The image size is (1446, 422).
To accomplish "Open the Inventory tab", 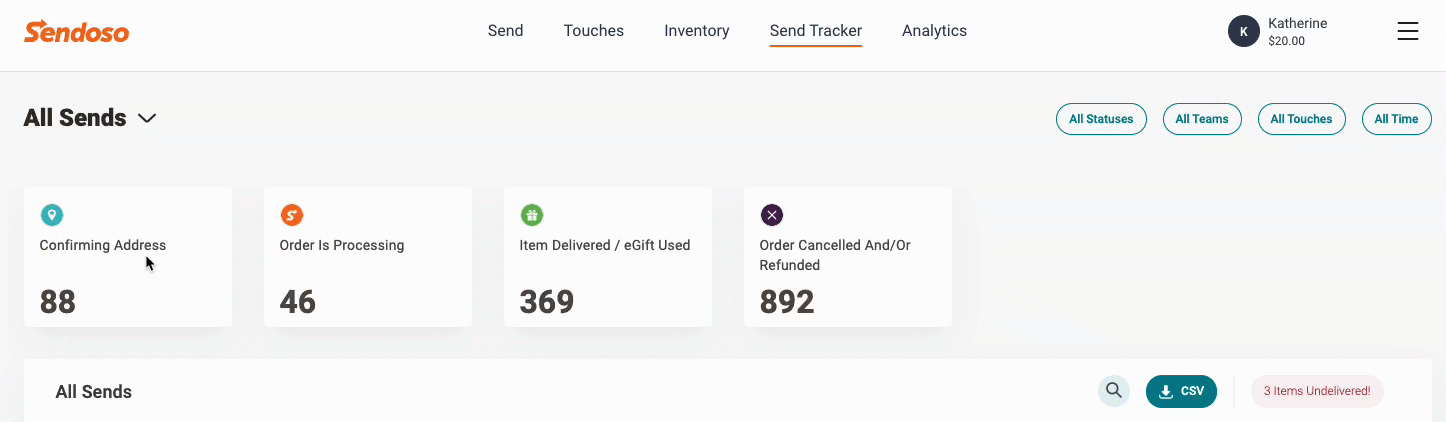I will pos(696,31).
